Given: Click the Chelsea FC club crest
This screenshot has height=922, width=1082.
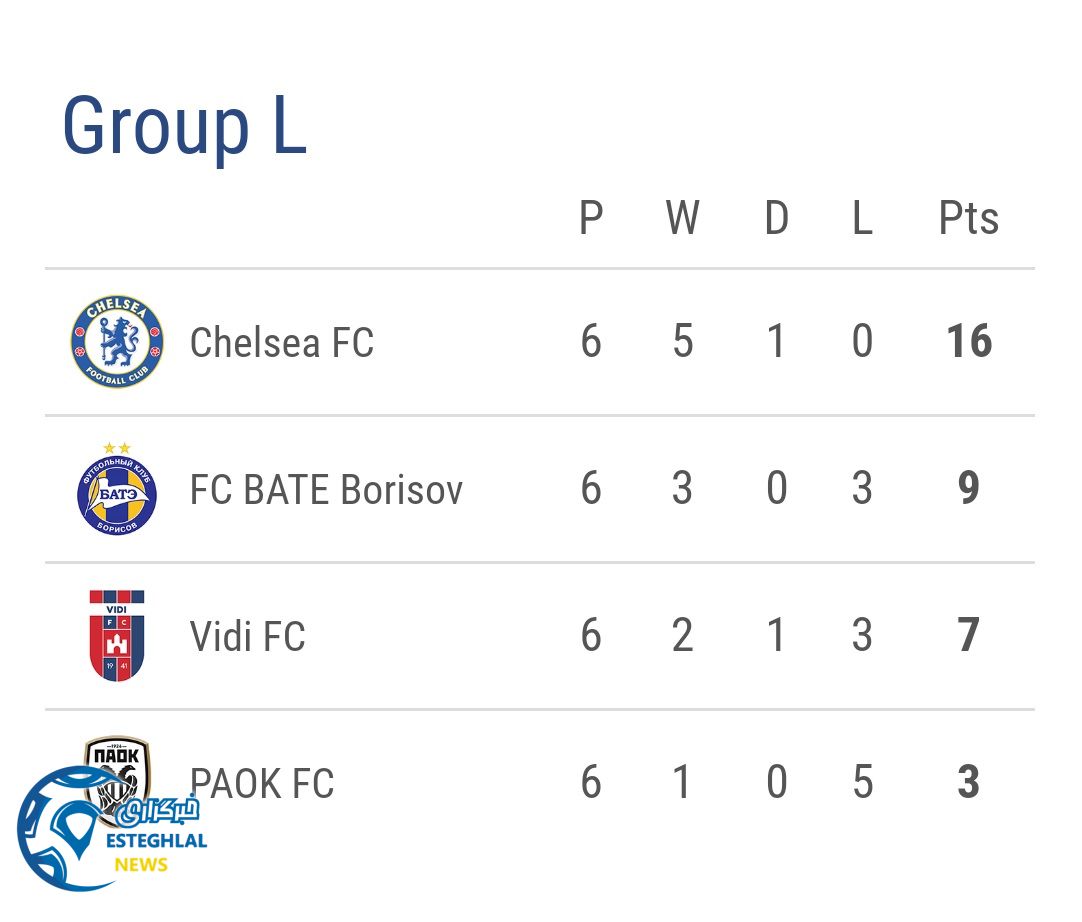Looking at the screenshot, I should 117,342.
